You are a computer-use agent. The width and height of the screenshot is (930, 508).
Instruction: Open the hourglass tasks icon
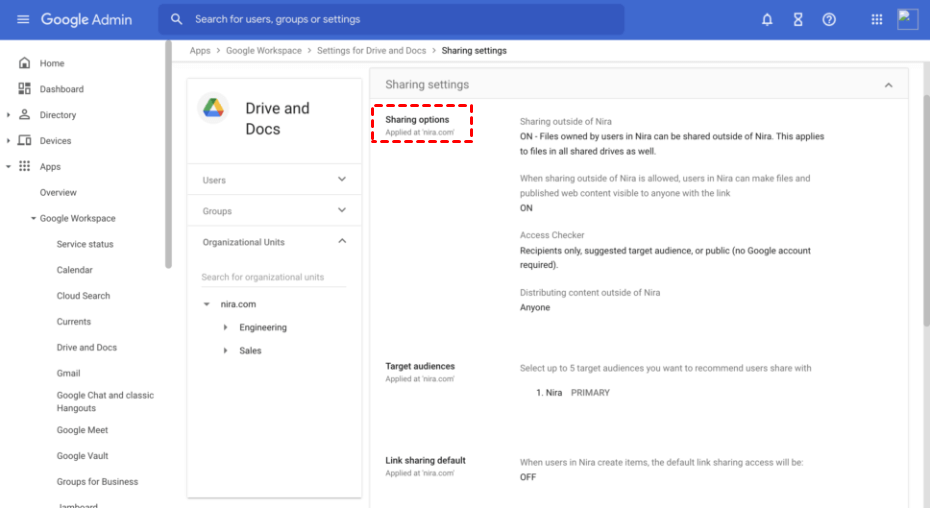tap(798, 20)
